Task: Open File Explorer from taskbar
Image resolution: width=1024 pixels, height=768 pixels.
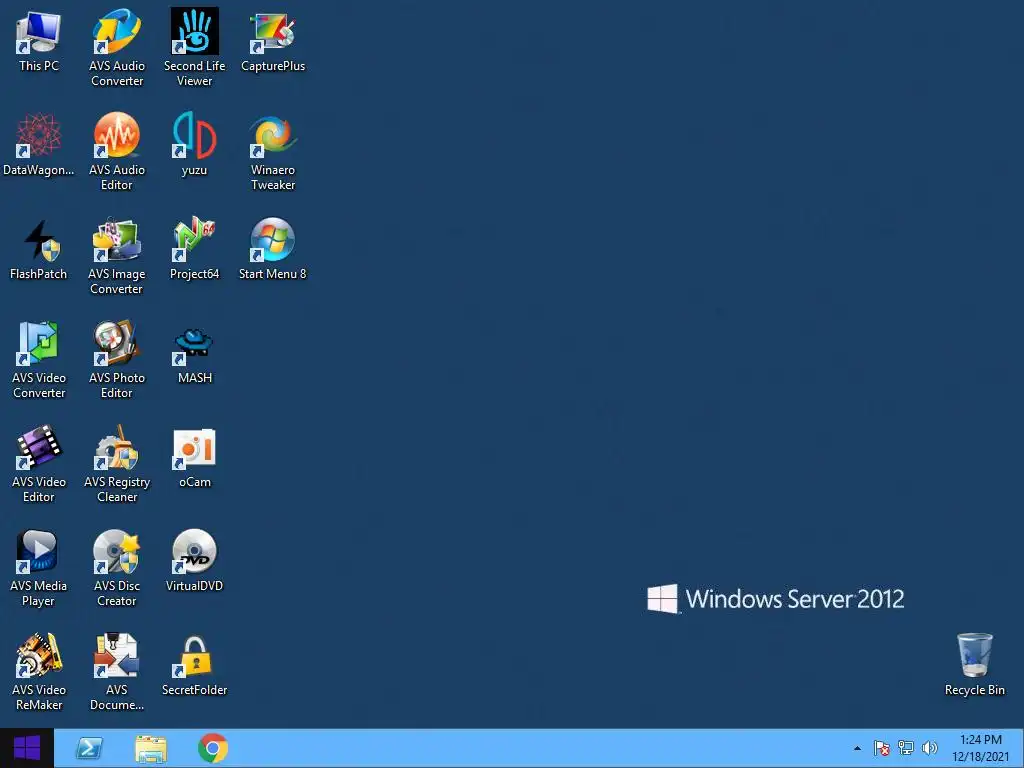Action: pyautogui.click(x=151, y=748)
